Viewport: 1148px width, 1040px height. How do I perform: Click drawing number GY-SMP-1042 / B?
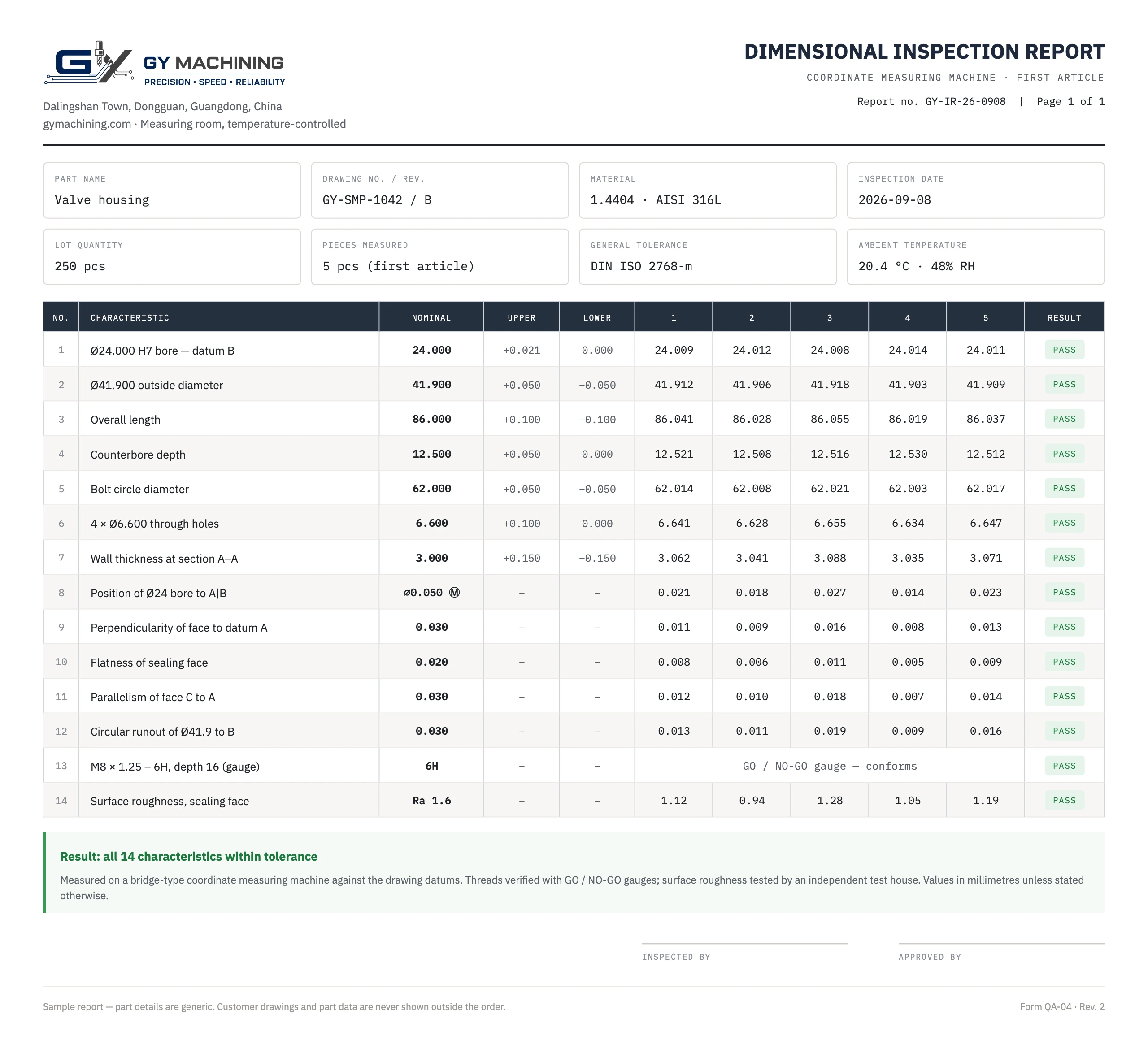[x=376, y=200]
